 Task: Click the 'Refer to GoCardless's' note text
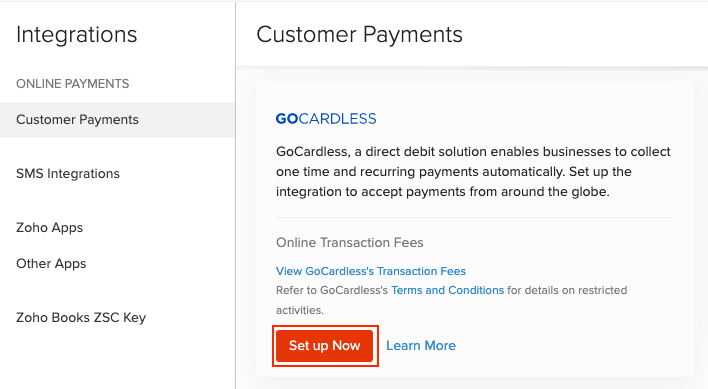(x=332, y=290)
